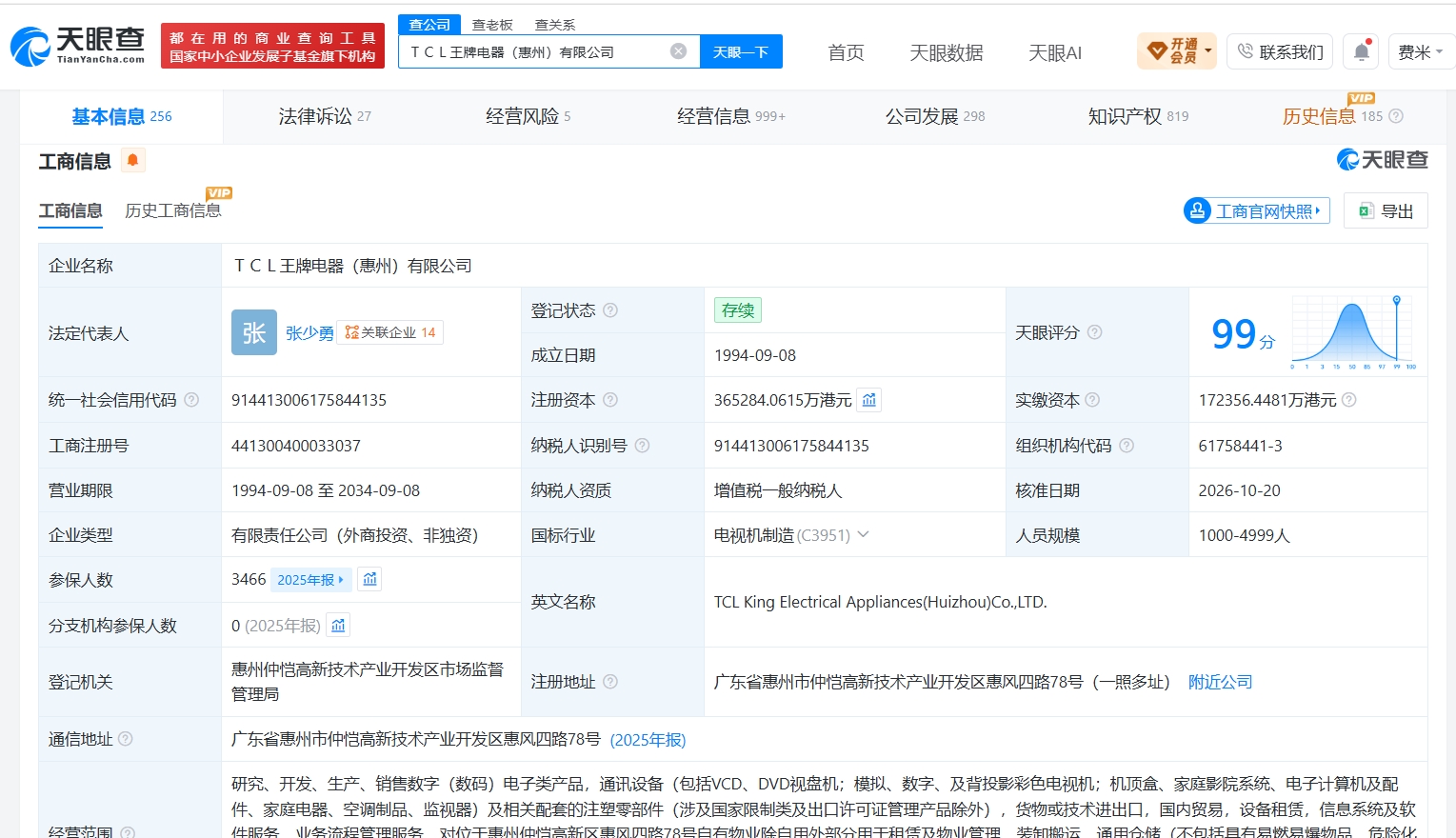
Task: Switch to the 法律诉讼 tab
Action: click(x=325, y=116)
